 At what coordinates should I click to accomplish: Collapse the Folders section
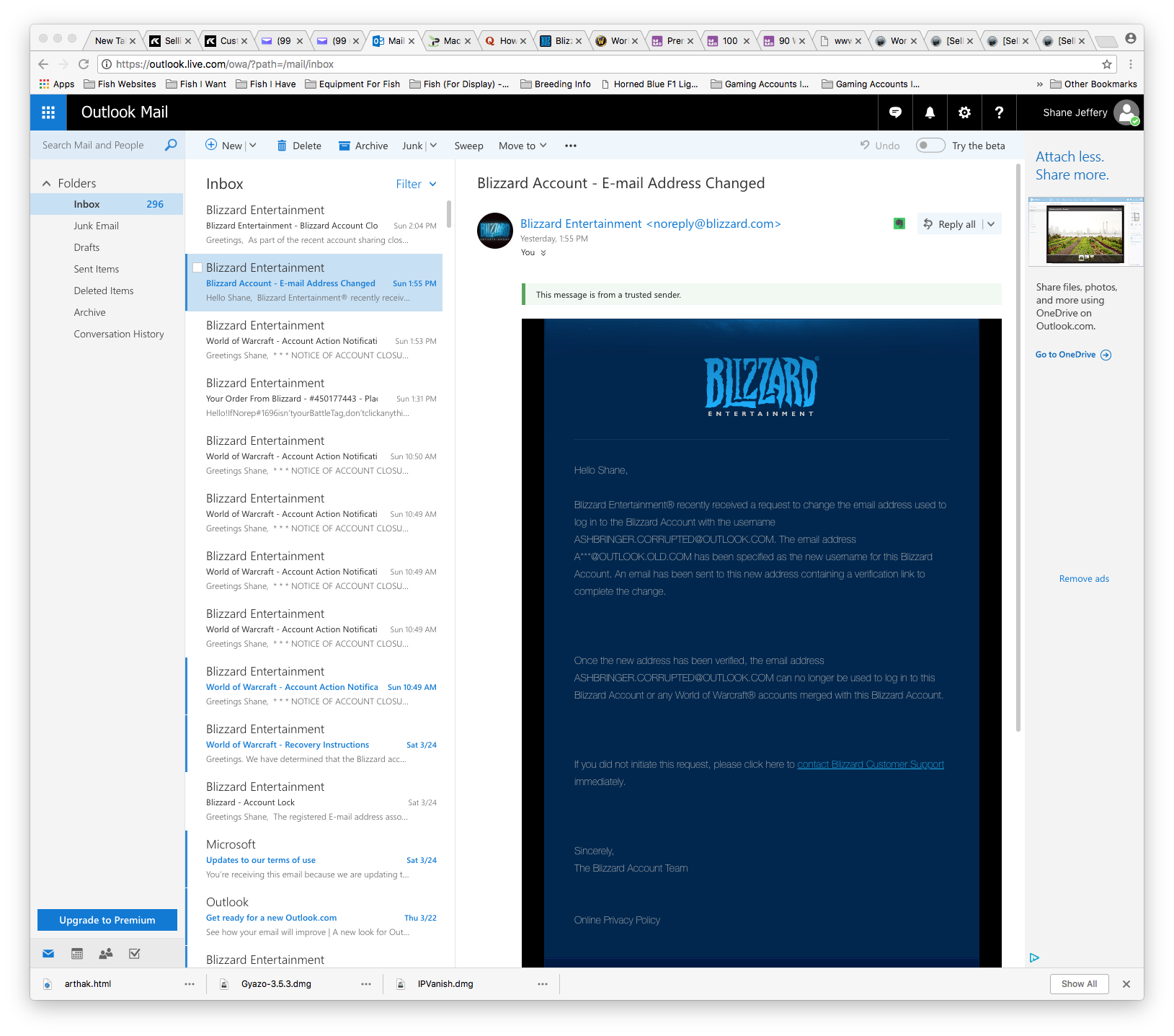[x=46, y=183]
